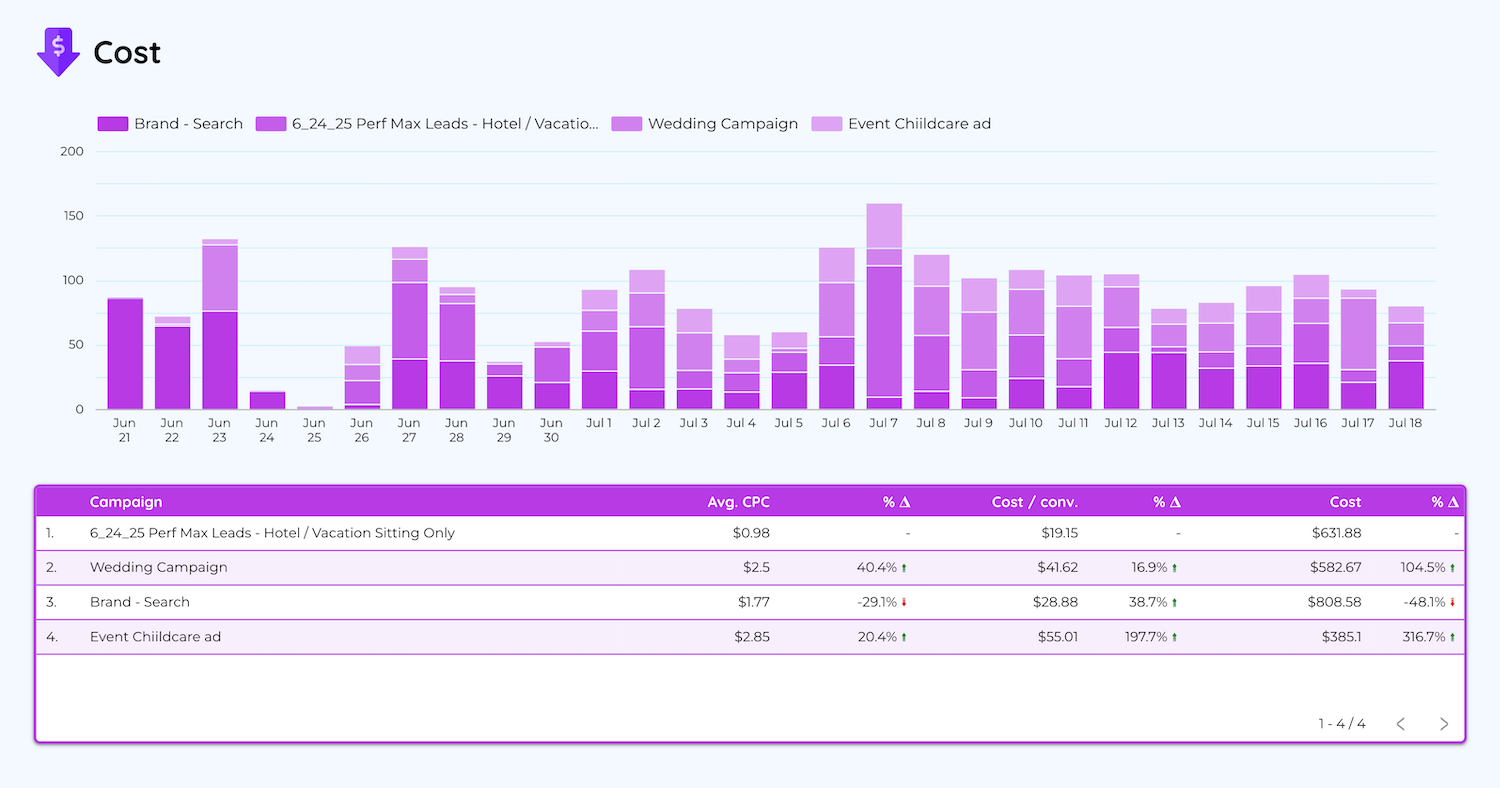Click the Jul 18 stacked bar
The image size is (1500, 788).
[1406, 358]
